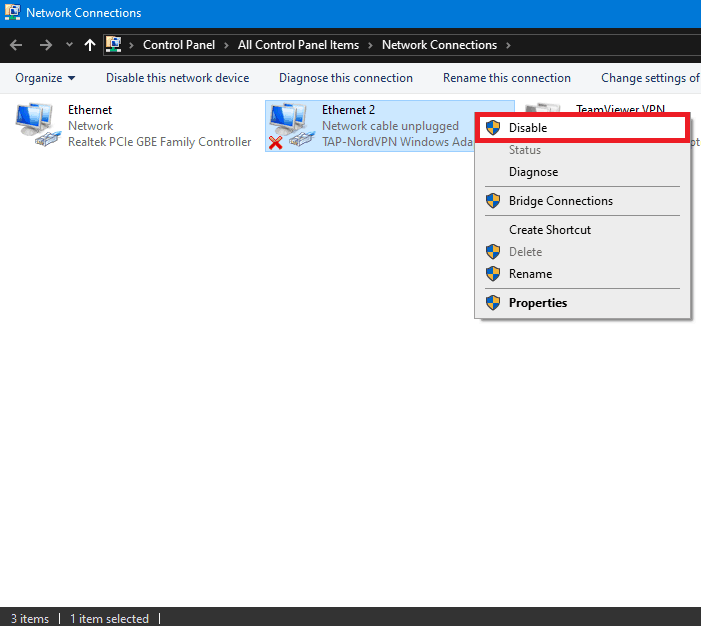
Task: Click the address bar location icon
Action: (114, 45)
